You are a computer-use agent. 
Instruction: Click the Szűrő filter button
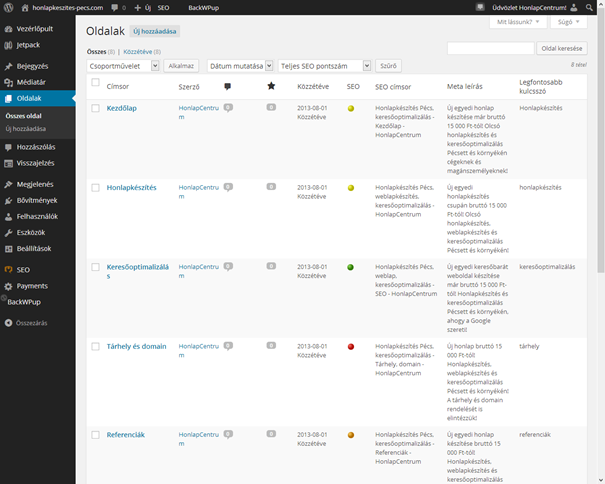click(388, 66)
